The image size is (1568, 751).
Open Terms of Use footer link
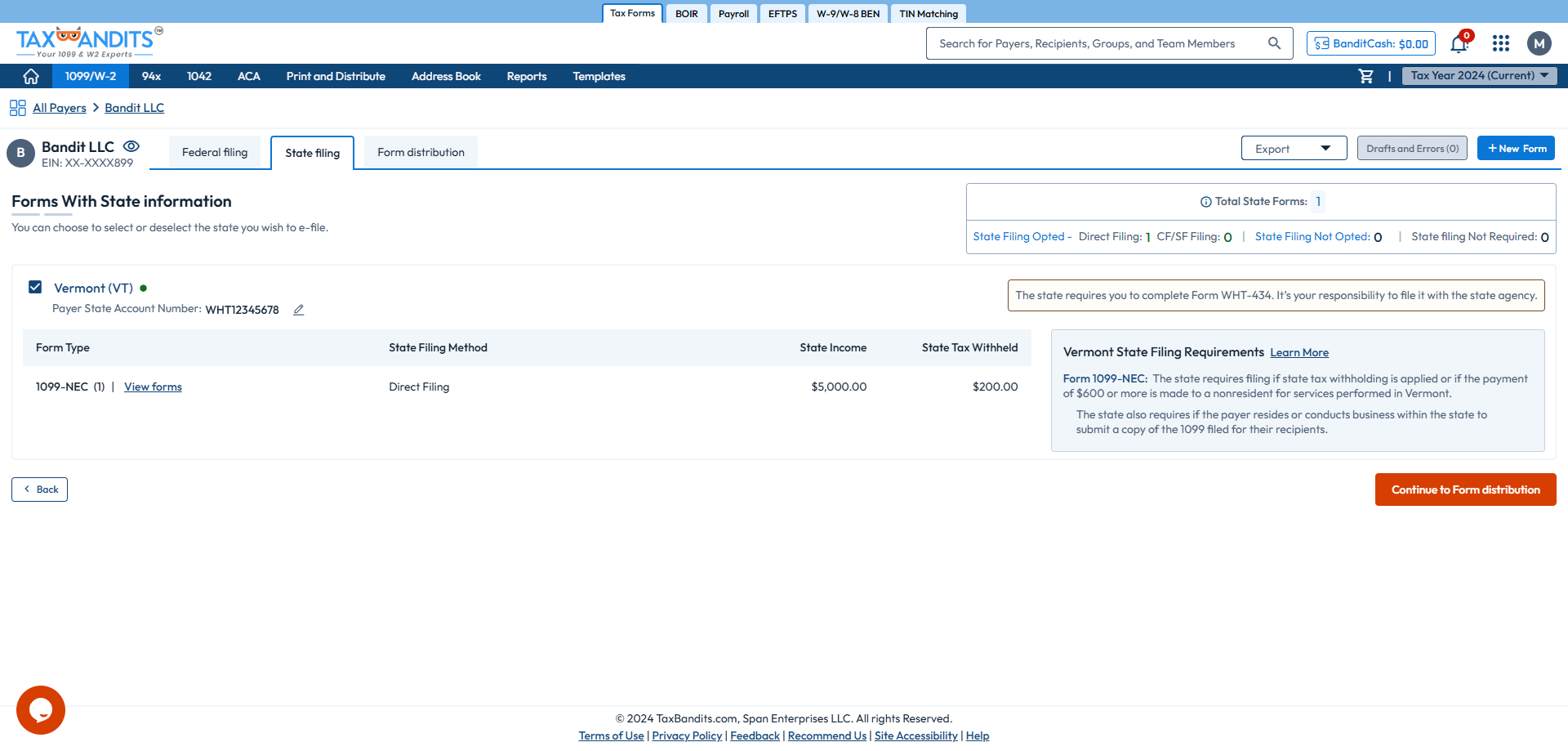pyautogui.click(x=611, y=735)
